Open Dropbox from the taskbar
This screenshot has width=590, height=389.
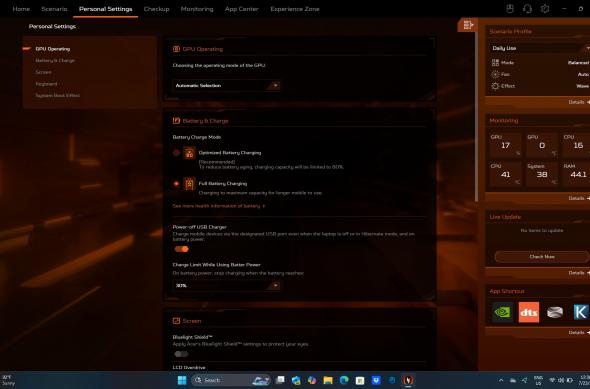pyautogui.click(x=376, y=380)
